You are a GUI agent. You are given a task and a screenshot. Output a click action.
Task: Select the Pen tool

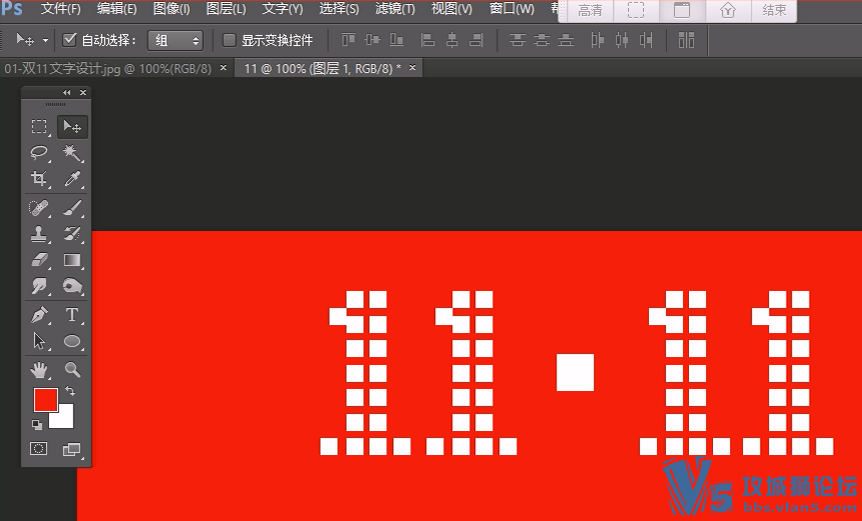[x=39, y=315]
